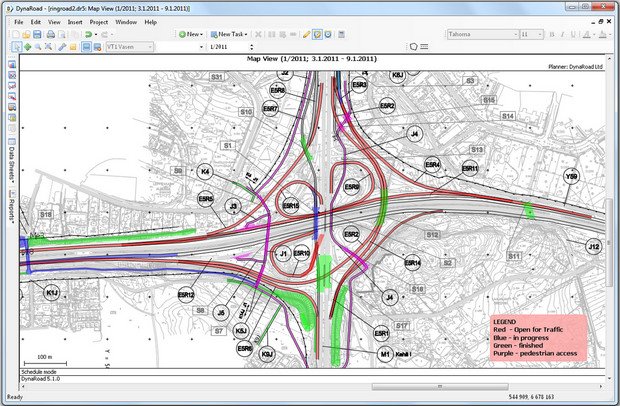Click the Y59 label on map
Image resolution: width=620 pixels, height=406 pixels.
pos(571,177)
